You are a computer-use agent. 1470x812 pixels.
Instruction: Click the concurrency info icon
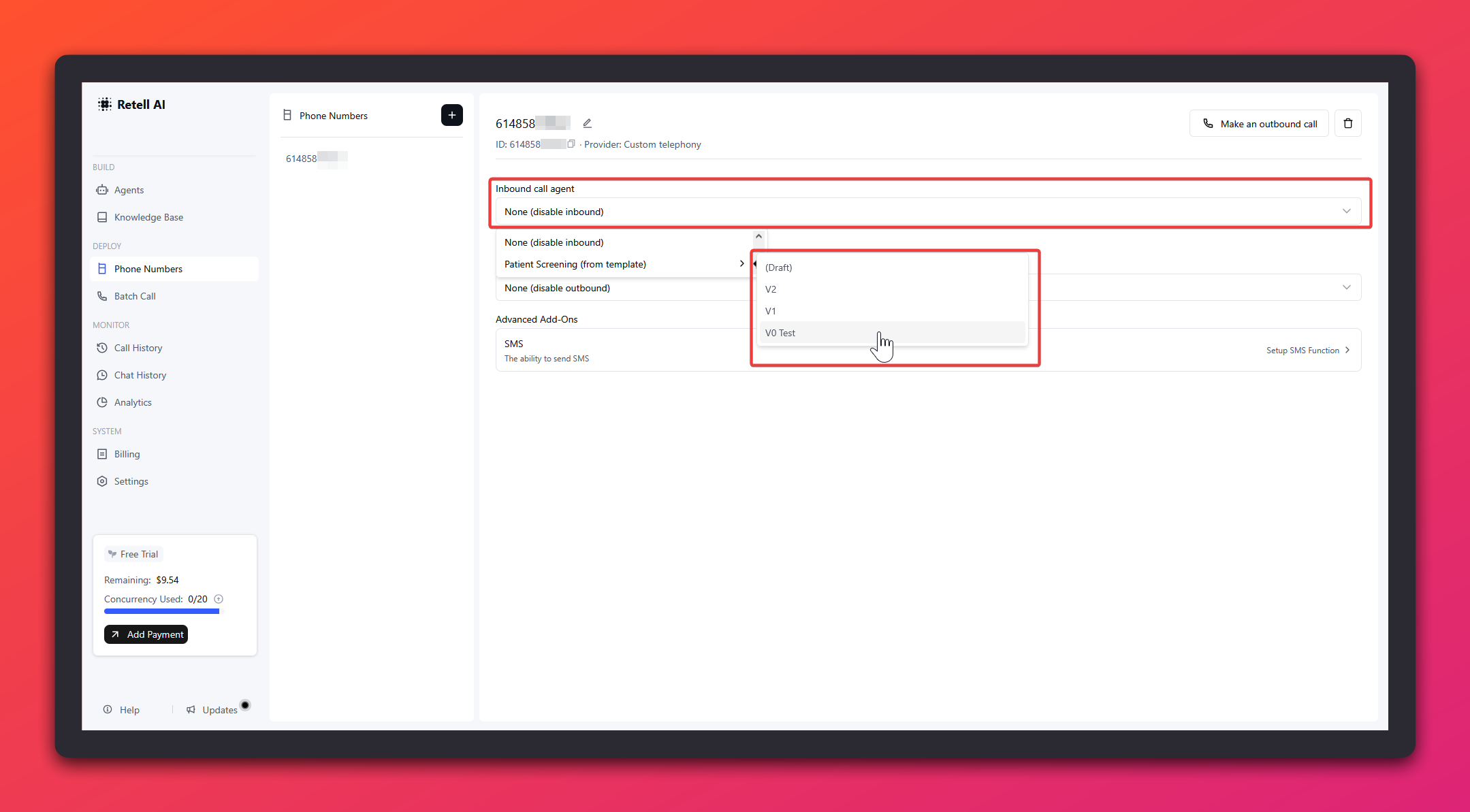pyautogui.click(x=219, y=599)
